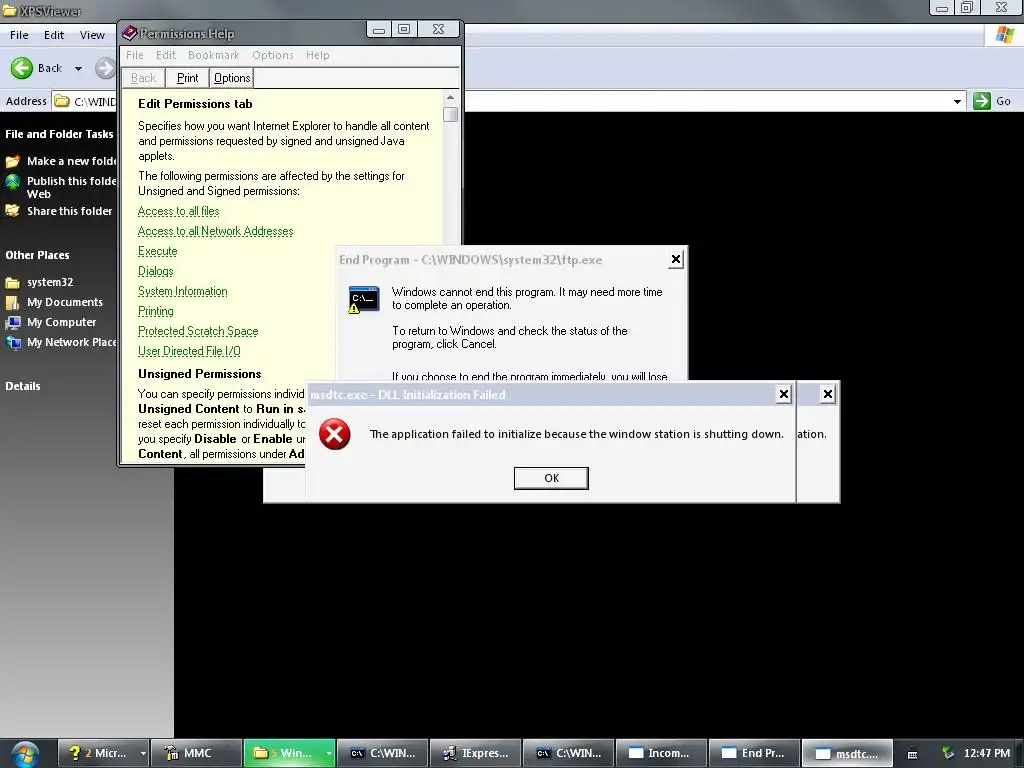Click the My Documents icon in Other Places
1024x768 pixels.
[12, 302]
